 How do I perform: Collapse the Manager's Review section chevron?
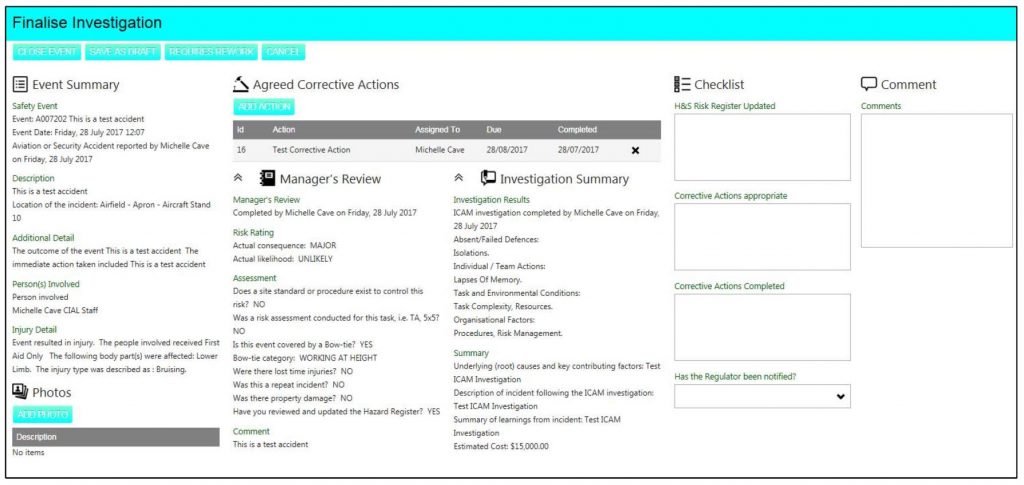tap(238, 178)
